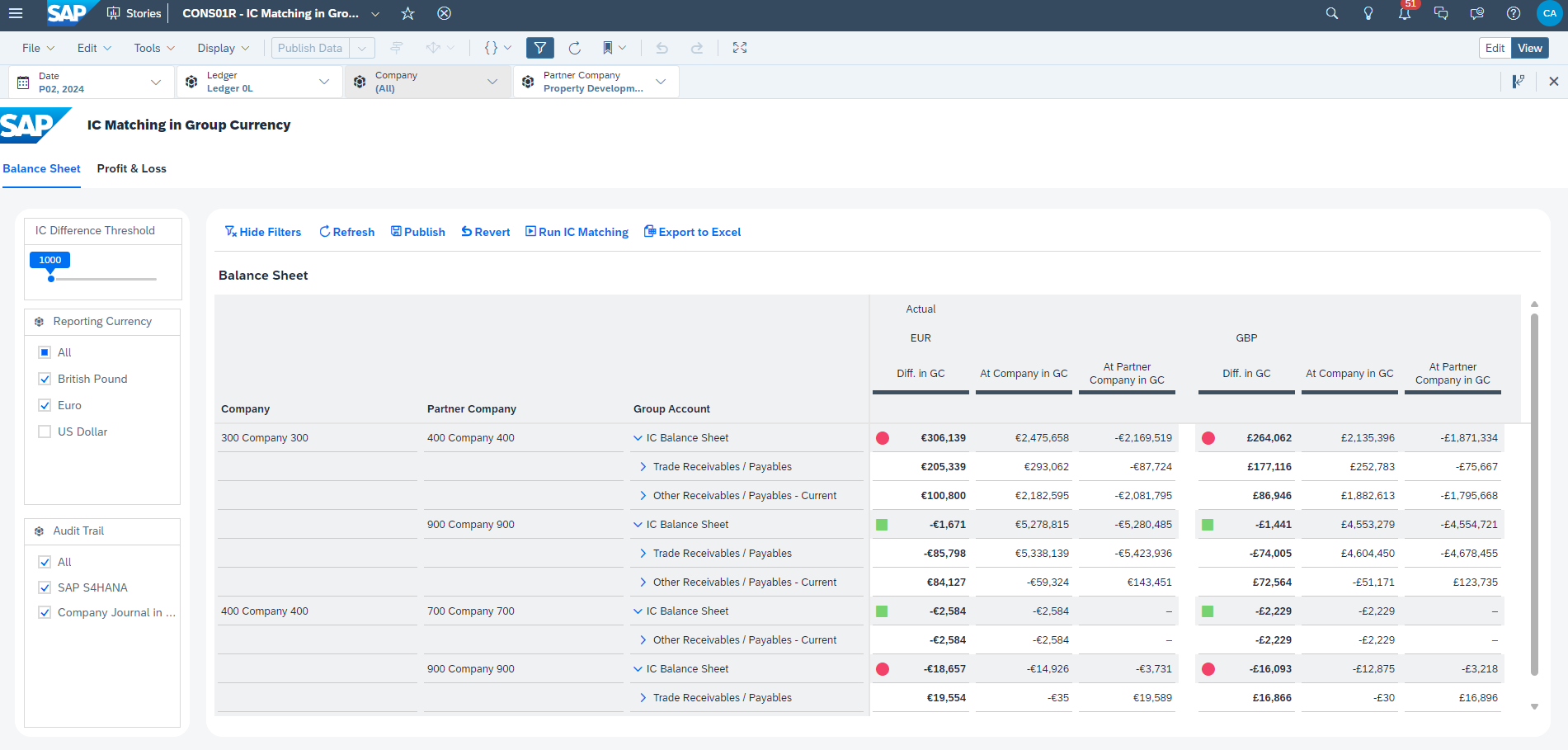Open the Display menu
The width and height of the screenshot is (1568, 750).
pyautogui.click(x=223, y=48)
